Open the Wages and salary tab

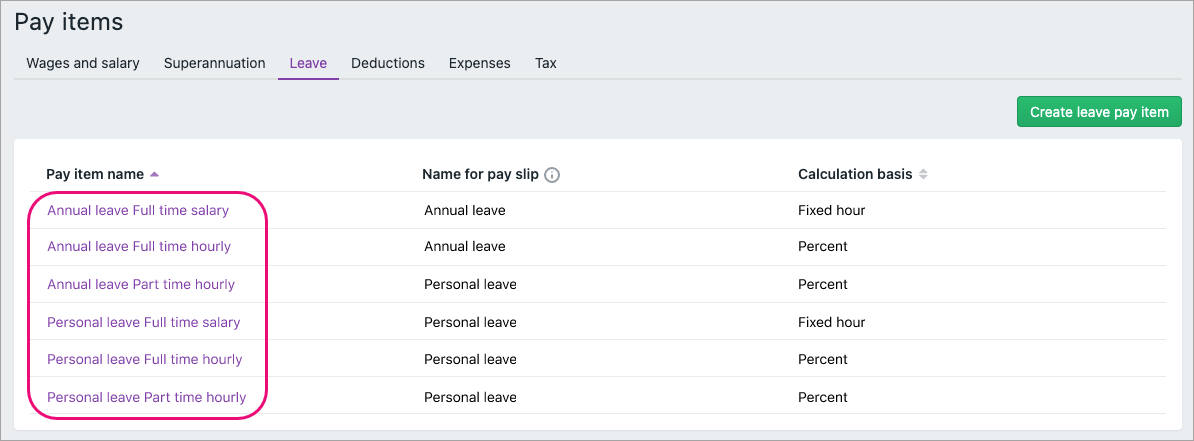(x=83, y=63)
